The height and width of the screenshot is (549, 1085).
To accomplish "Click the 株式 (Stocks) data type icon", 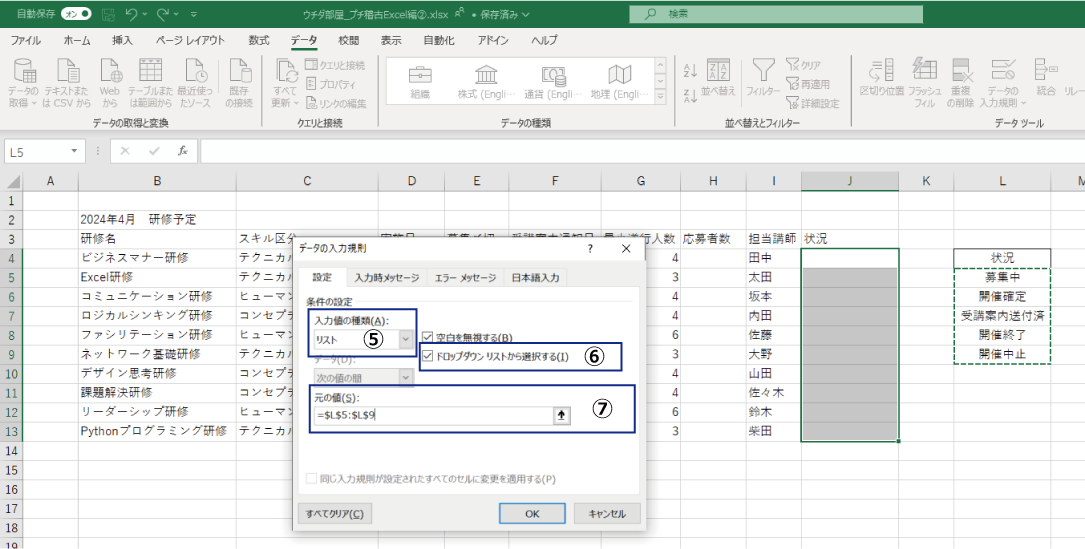I will pos(486,76).
